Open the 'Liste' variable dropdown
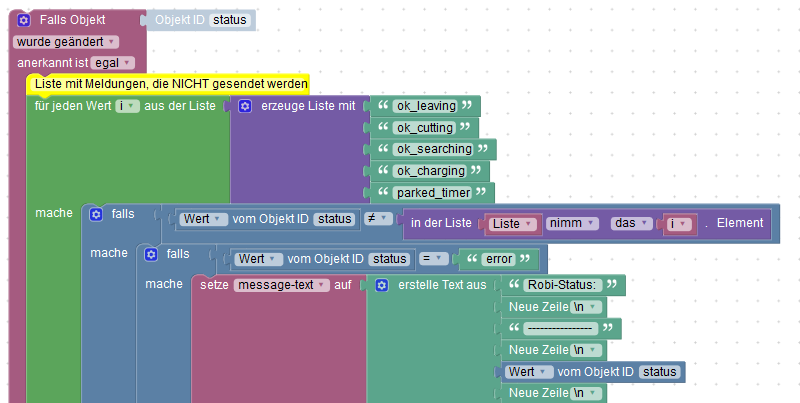Image resolution: width=800 pixels, height=403 pixels. pyautogui.click(x=513, y=223)
